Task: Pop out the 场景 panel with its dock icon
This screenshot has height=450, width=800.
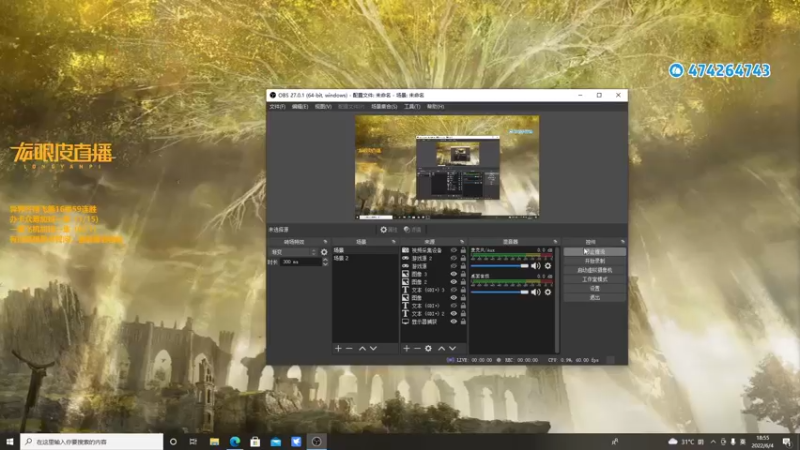Action: point(393,242)
